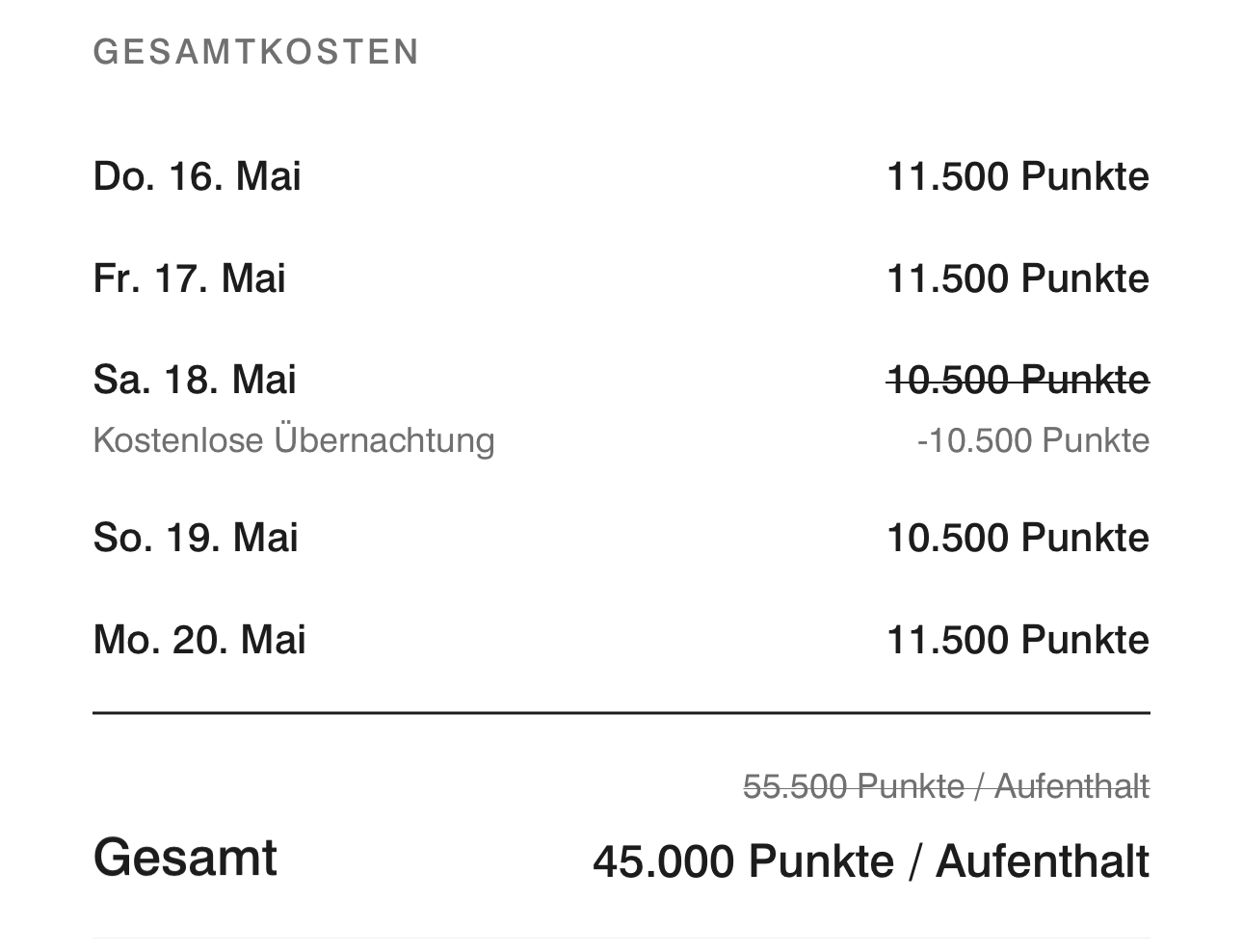
Task: Click the word Aufenthalt in the final total
Action: [x=1042, y=860]
